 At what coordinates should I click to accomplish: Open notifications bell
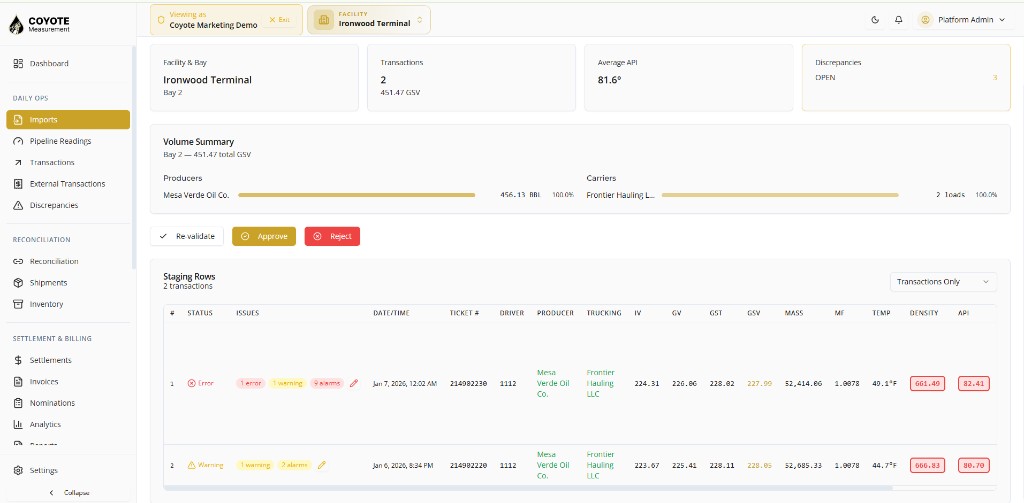point(899,20)
